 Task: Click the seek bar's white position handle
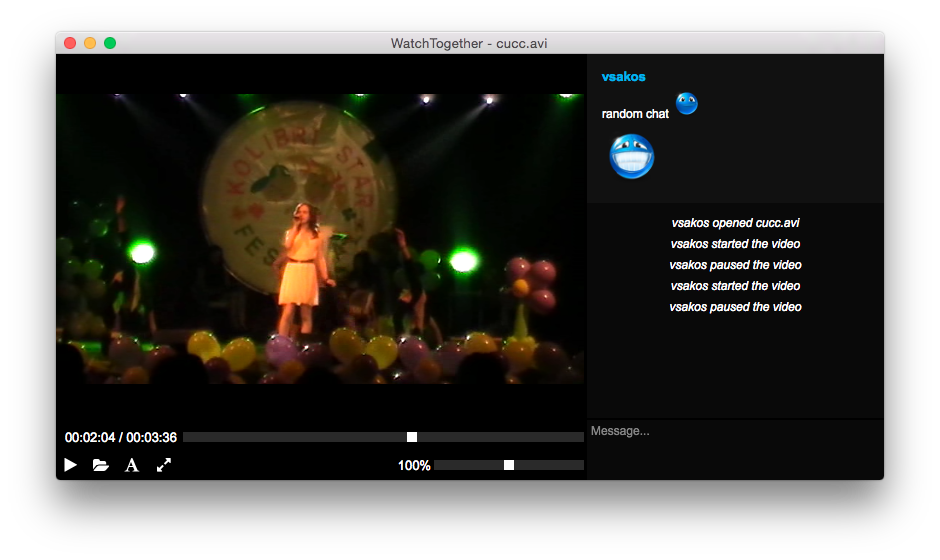412,437
